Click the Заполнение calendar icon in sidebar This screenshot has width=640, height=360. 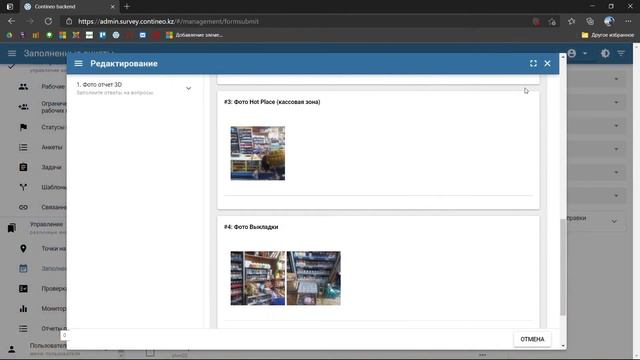coord(23,268)
